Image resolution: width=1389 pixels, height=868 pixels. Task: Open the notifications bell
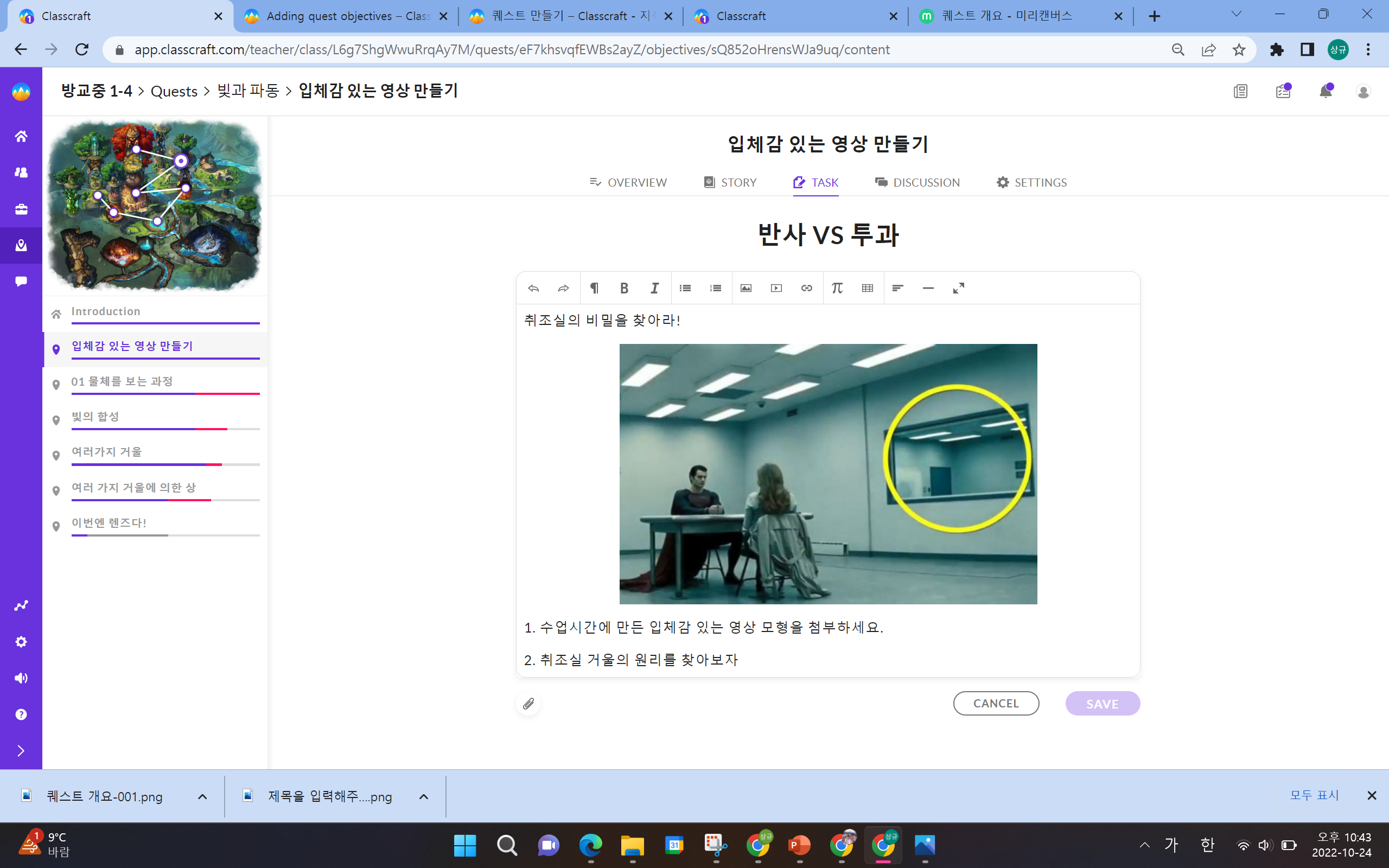click(x=1326, y=91)
